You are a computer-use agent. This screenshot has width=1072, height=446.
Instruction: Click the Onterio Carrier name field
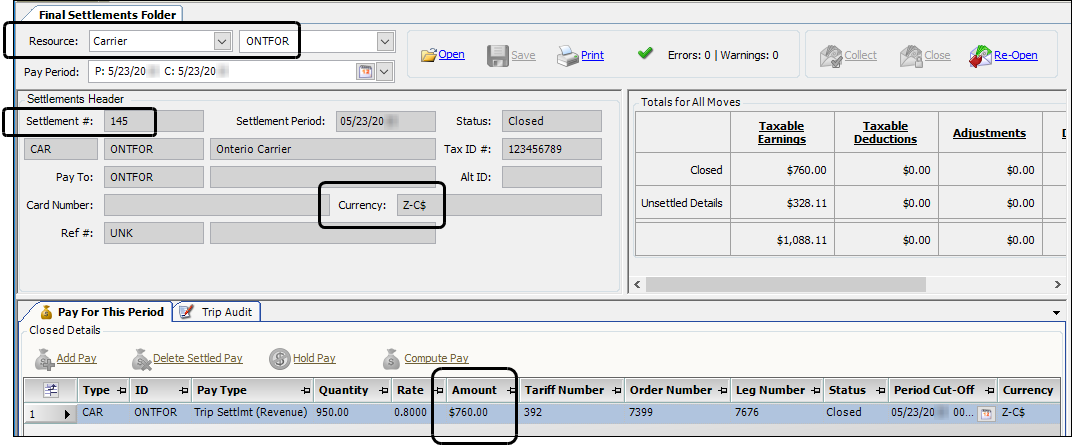pos(323,149)
